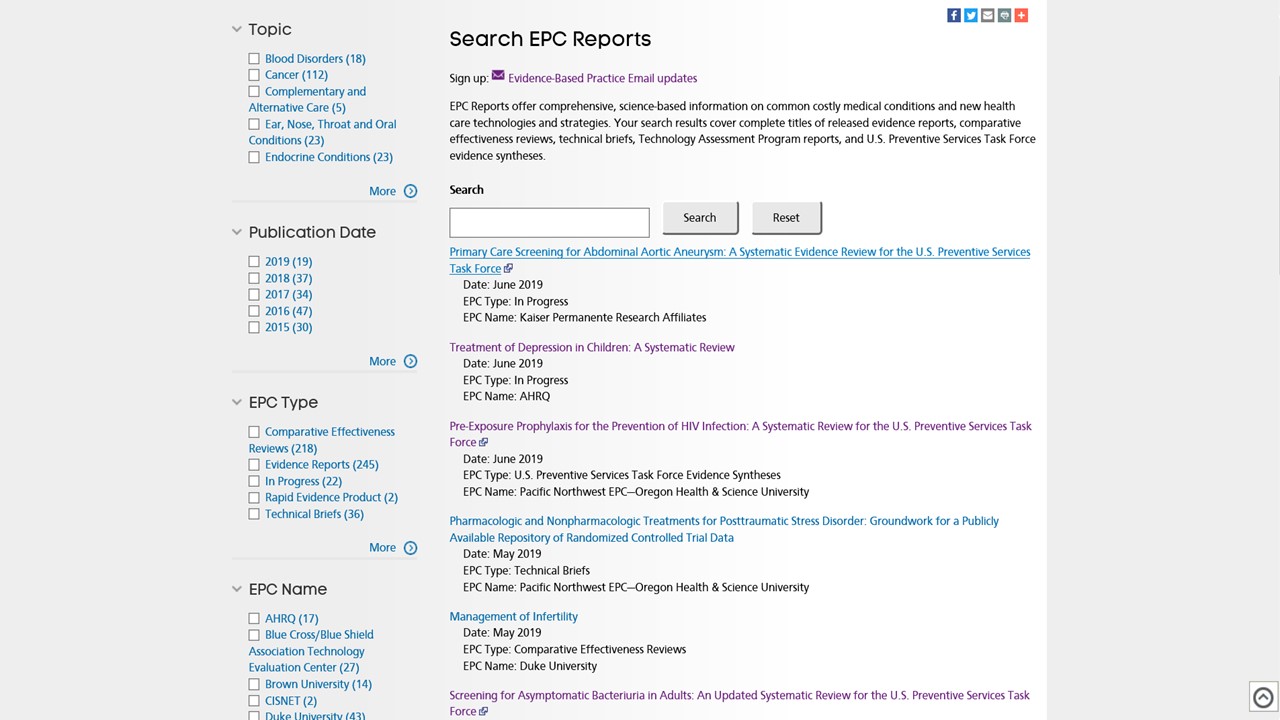Collapse the EPC Name section chevron
The width and height of the screenshot is (1280, 720).
click(x=237, y=589)
